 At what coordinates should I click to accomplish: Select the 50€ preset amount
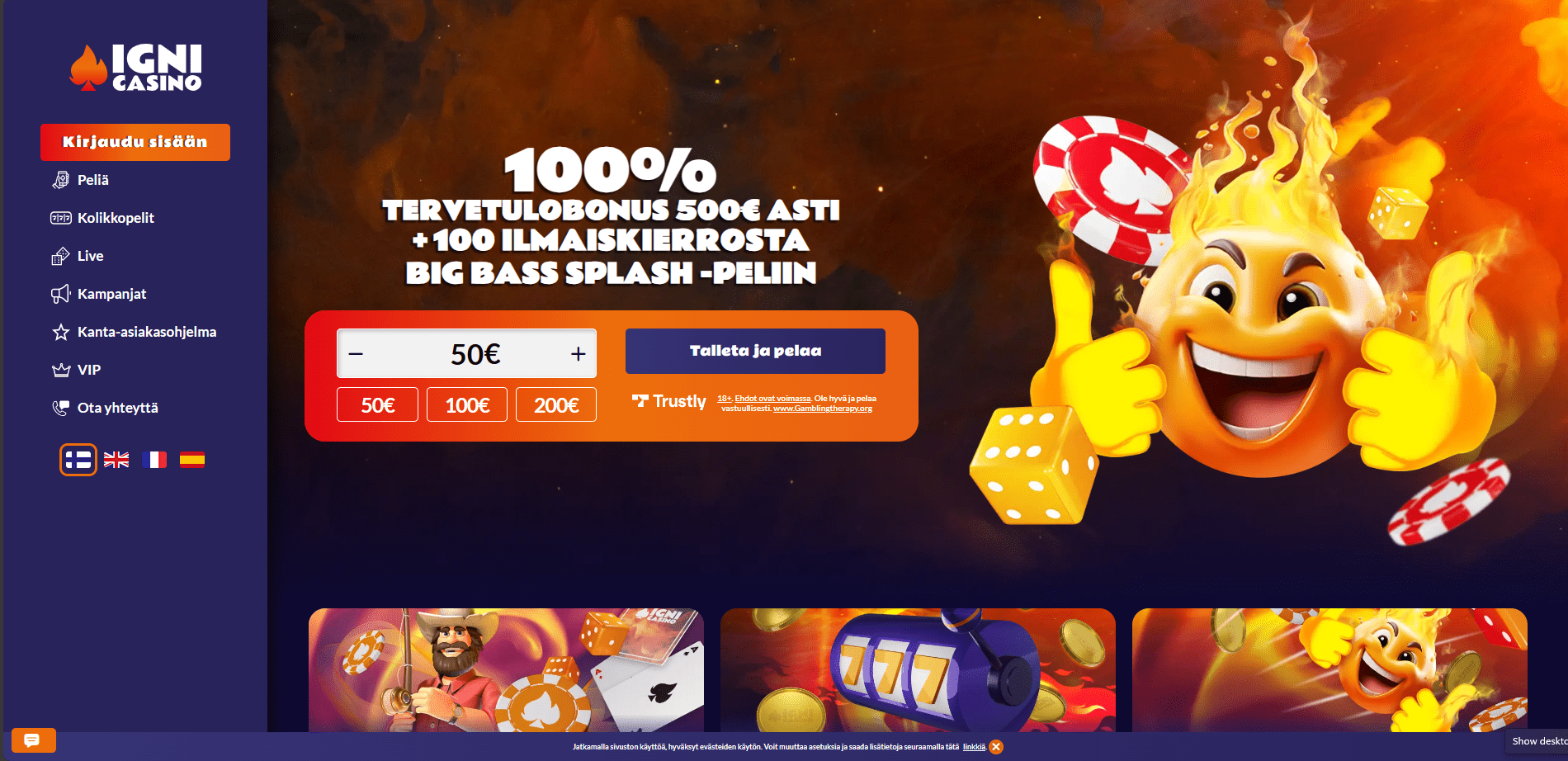click(x=377, y=404)
